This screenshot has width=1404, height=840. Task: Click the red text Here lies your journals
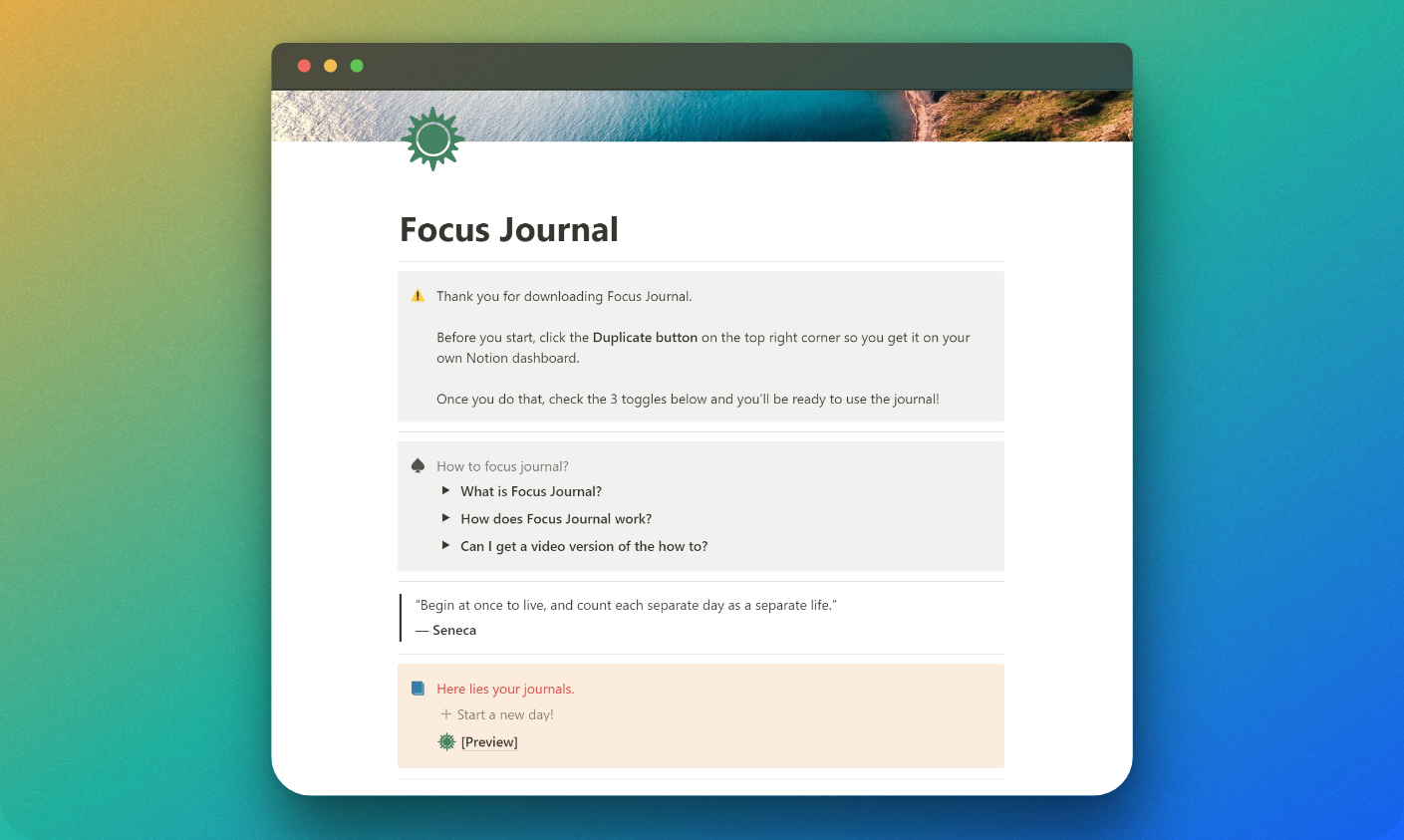[505, 690]
